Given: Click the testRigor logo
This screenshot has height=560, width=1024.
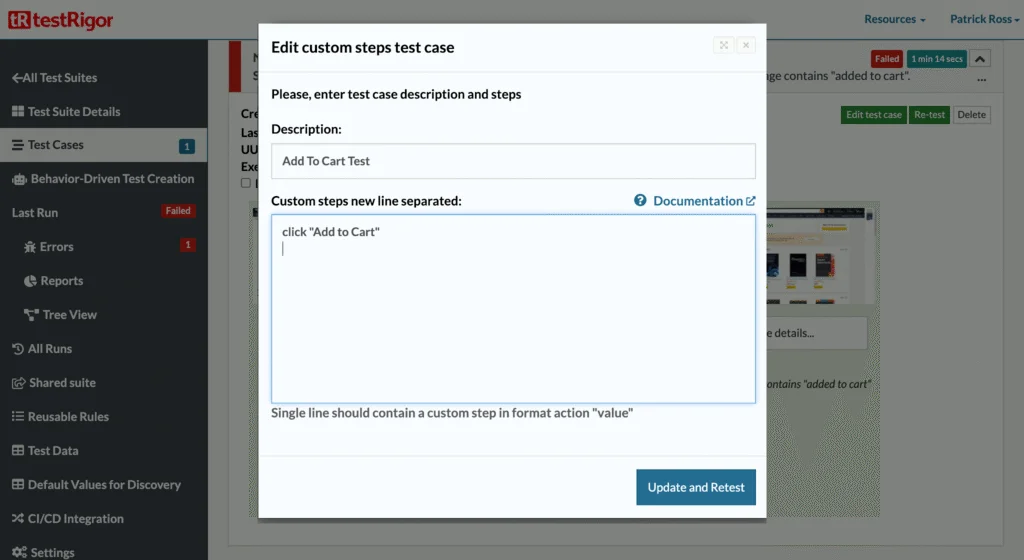Looking at the screenshot, I should click(x=61, y=20).
